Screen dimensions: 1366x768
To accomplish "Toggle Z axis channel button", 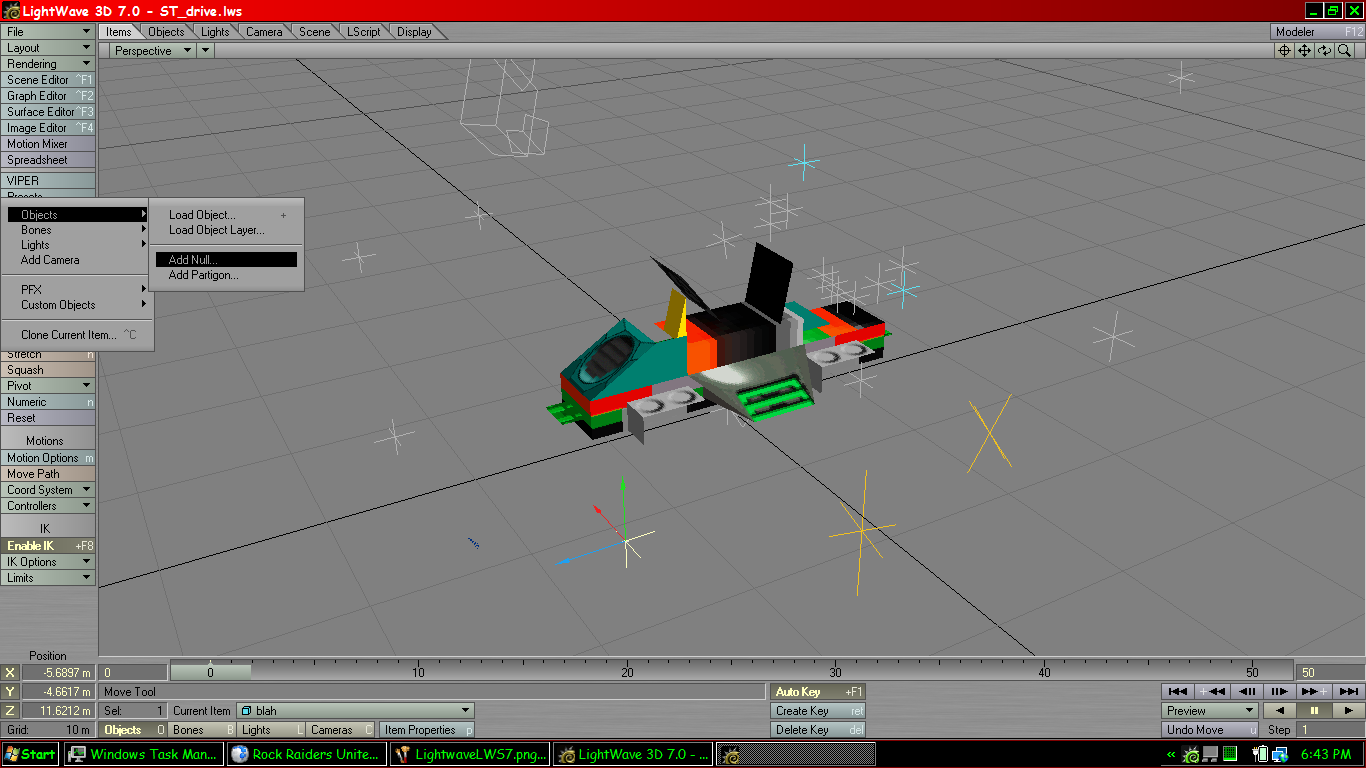I will [x=10, y=710].
